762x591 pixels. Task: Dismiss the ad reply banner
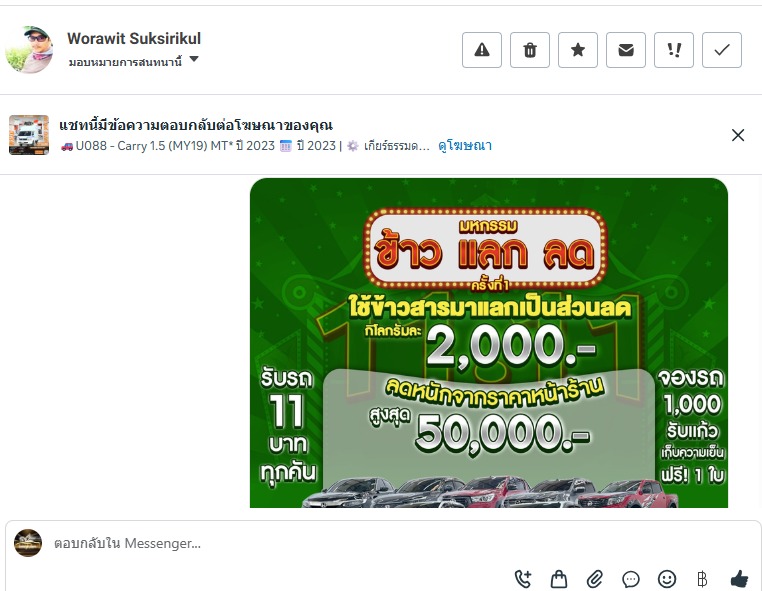(738, 135)
